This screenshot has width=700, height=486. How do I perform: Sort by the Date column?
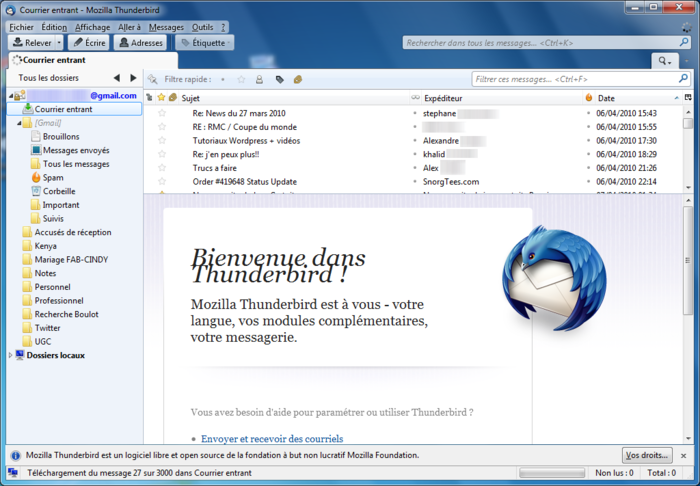(x=639, y=98)
